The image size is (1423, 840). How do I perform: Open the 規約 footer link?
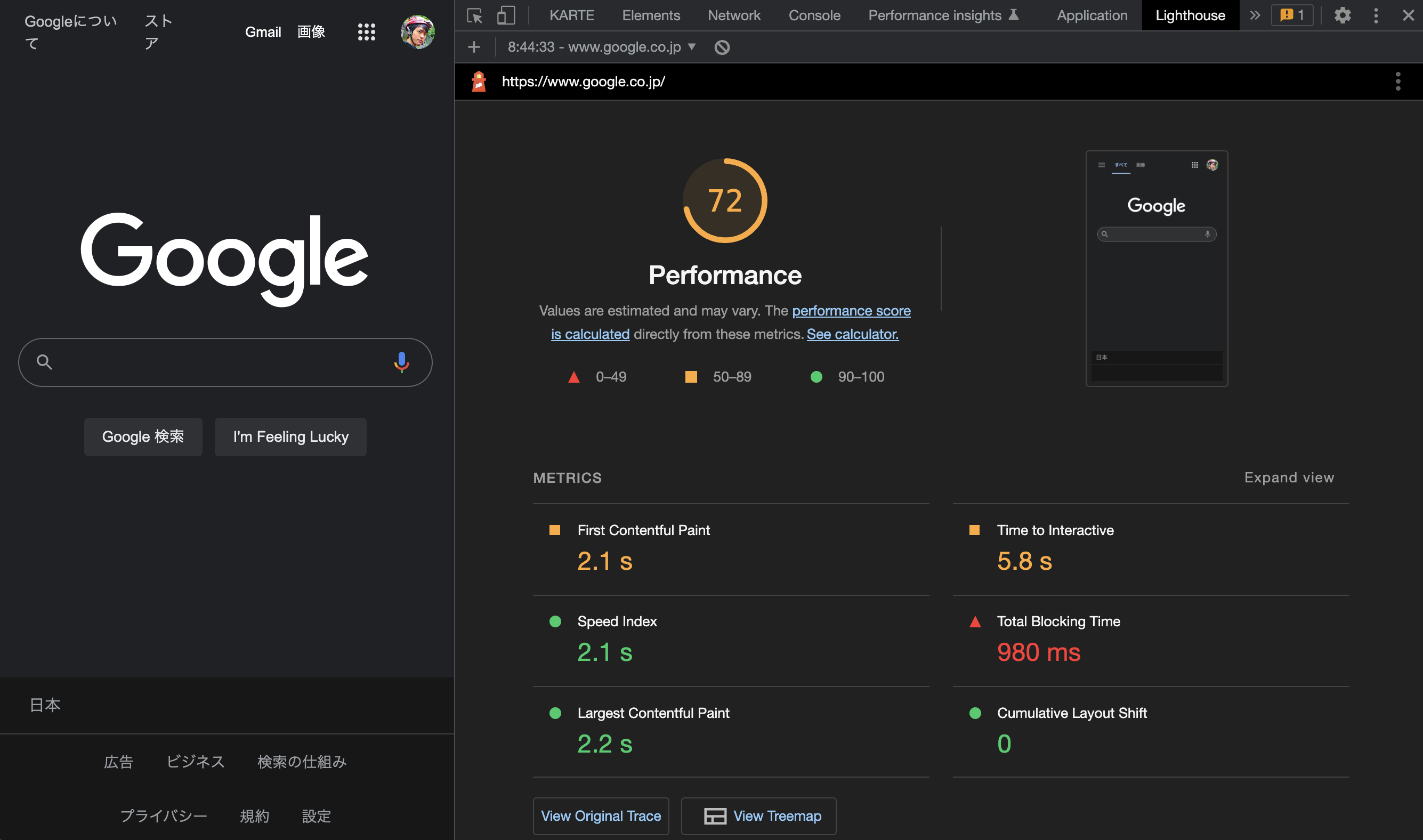point(254,816)
